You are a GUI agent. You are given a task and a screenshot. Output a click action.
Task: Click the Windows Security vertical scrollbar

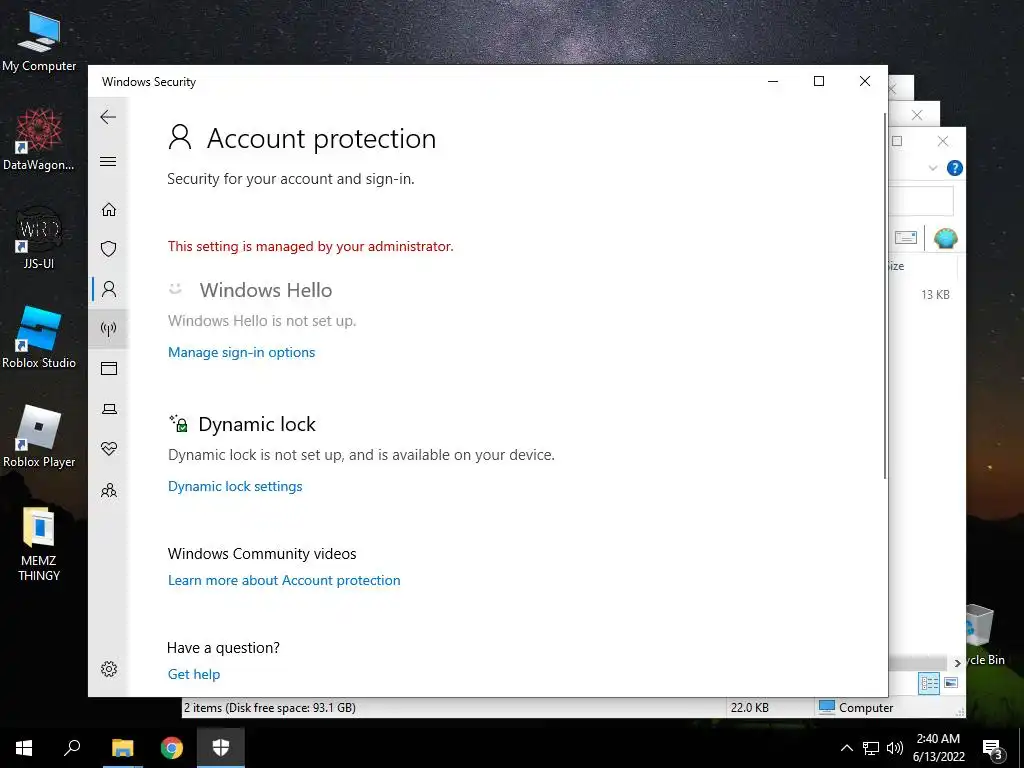point(884,295)
